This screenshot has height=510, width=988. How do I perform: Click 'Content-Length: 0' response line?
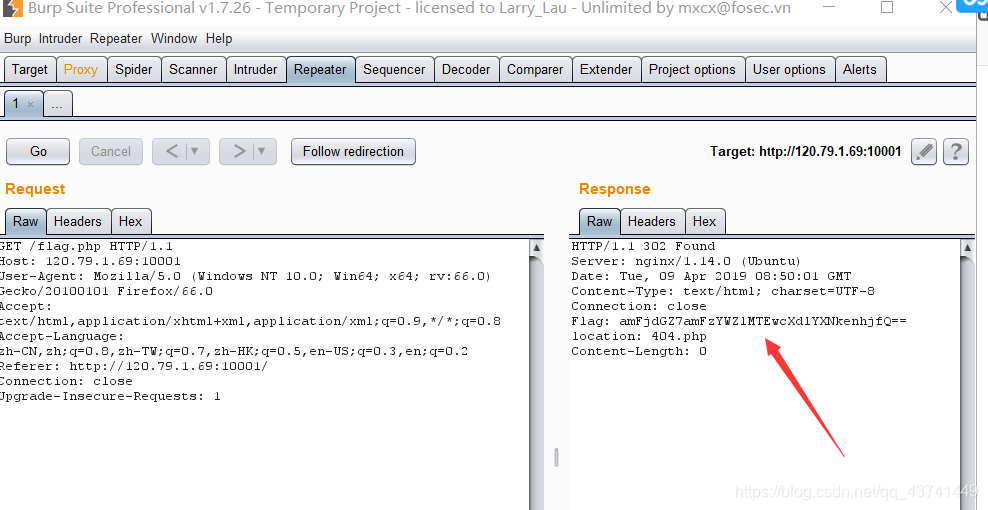tap(639, 351)
